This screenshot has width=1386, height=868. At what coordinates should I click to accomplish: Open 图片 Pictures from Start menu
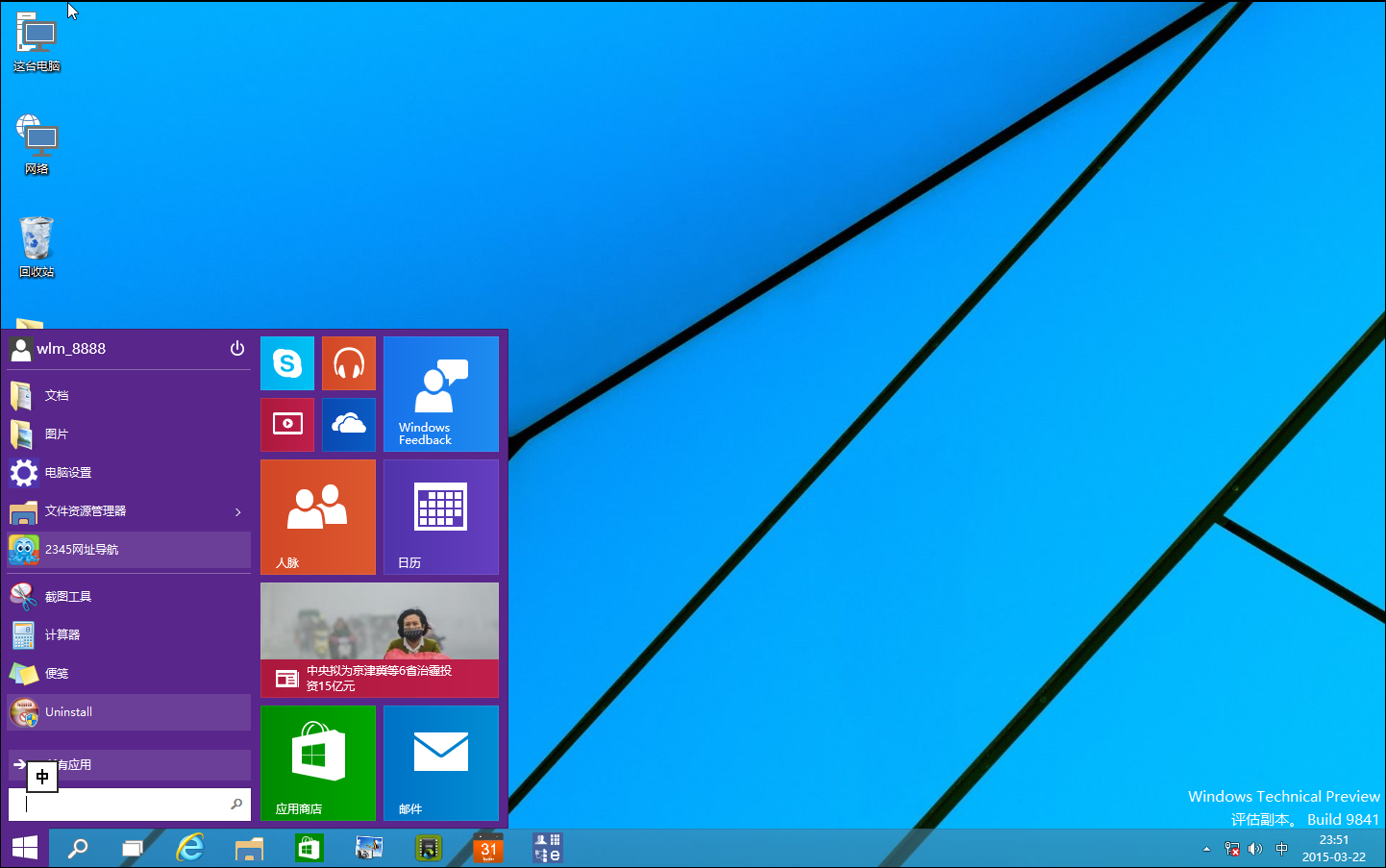(129, 434)
